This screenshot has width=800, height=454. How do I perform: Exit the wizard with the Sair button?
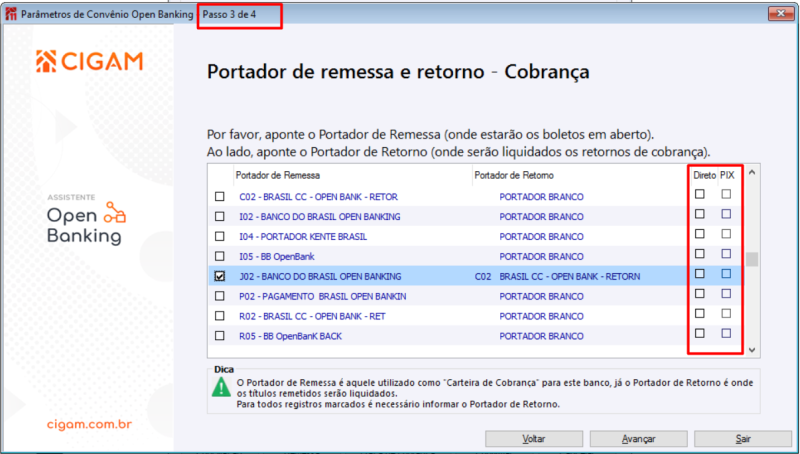pos(743,439)
